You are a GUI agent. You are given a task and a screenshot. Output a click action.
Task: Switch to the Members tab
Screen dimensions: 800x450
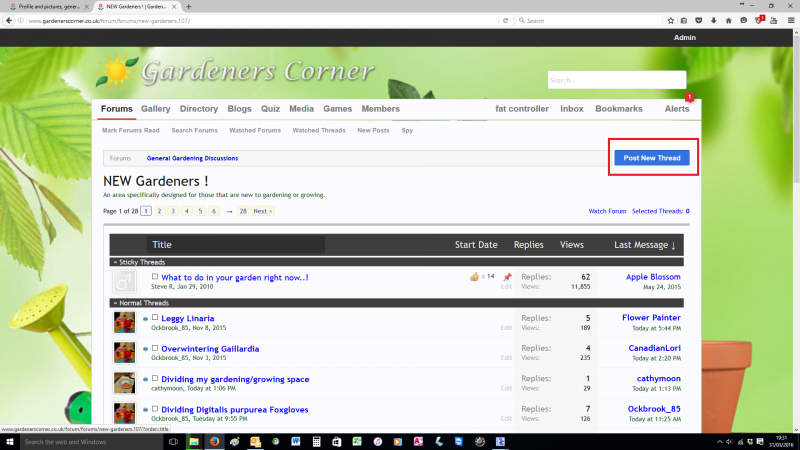pos(380,109)
